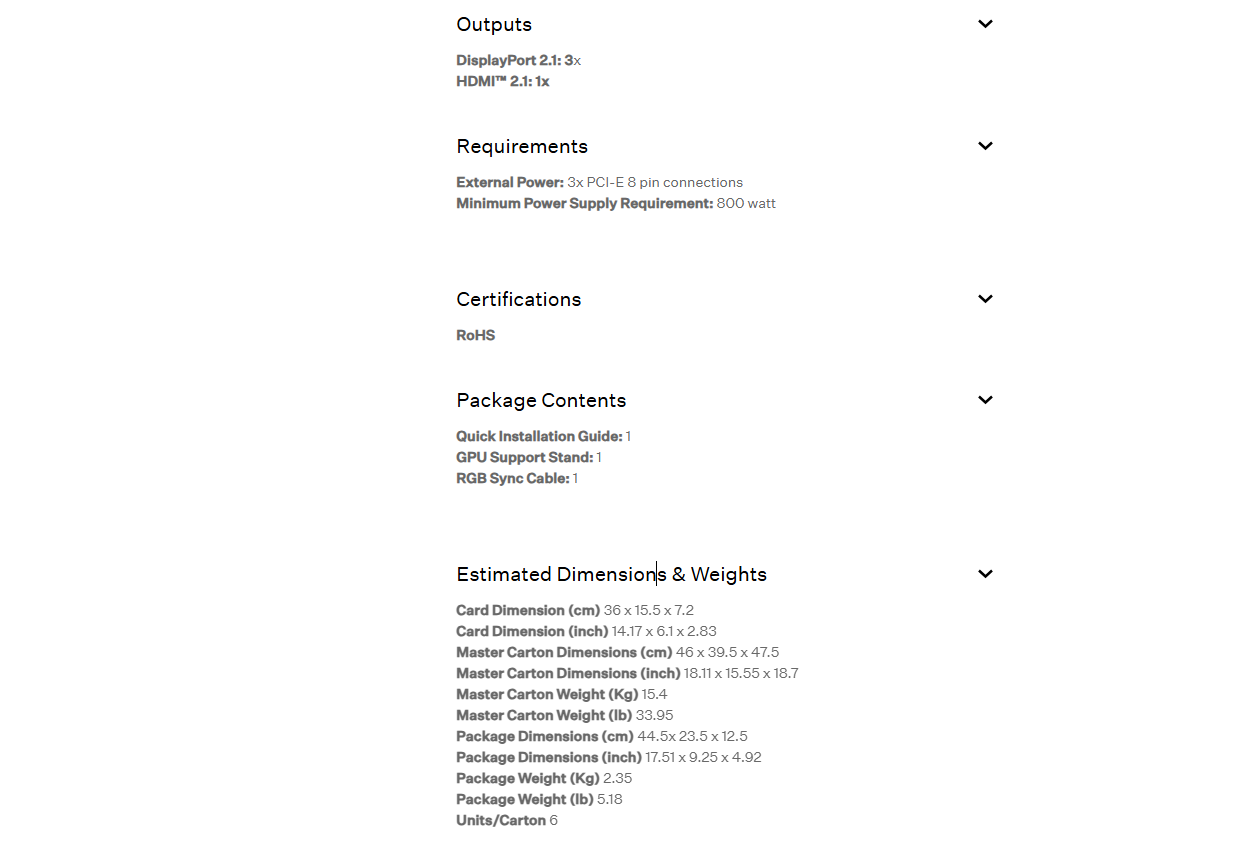Click the RGB Sync Cable entry
Image resolution: width=1246 pixels, height=847 pixels.
516,479
